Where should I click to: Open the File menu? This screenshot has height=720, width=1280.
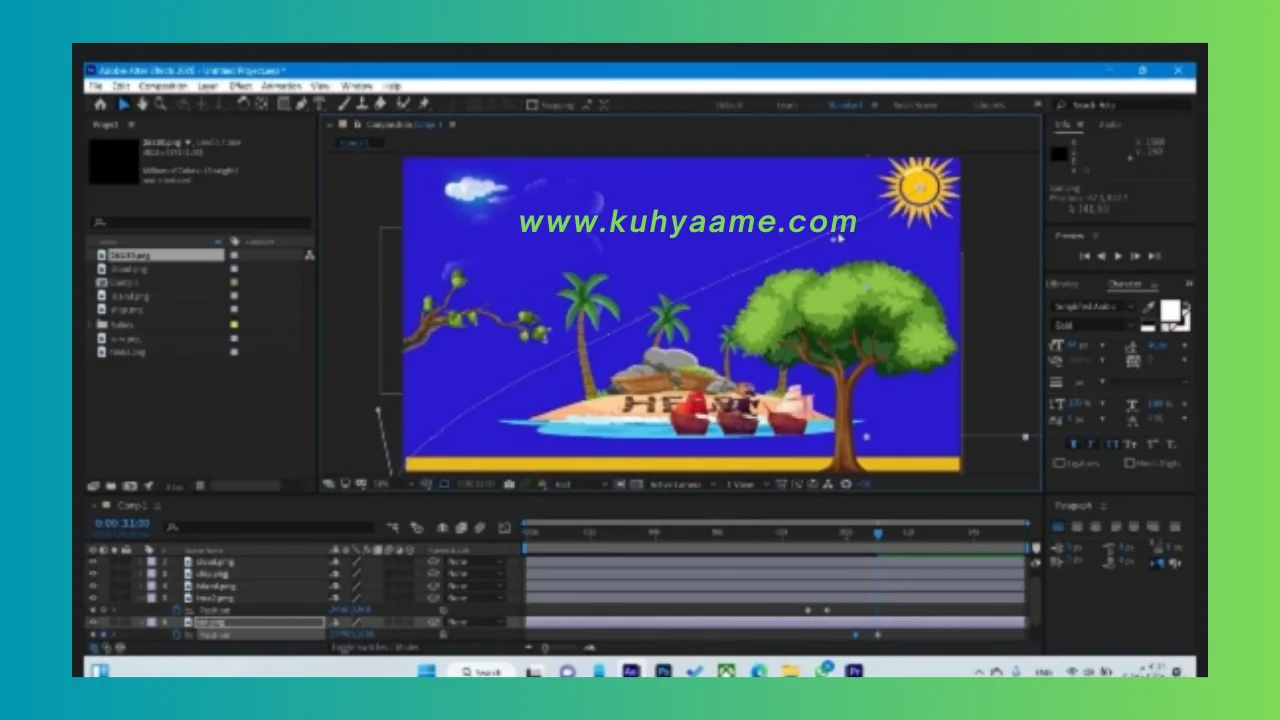[96, 87]
